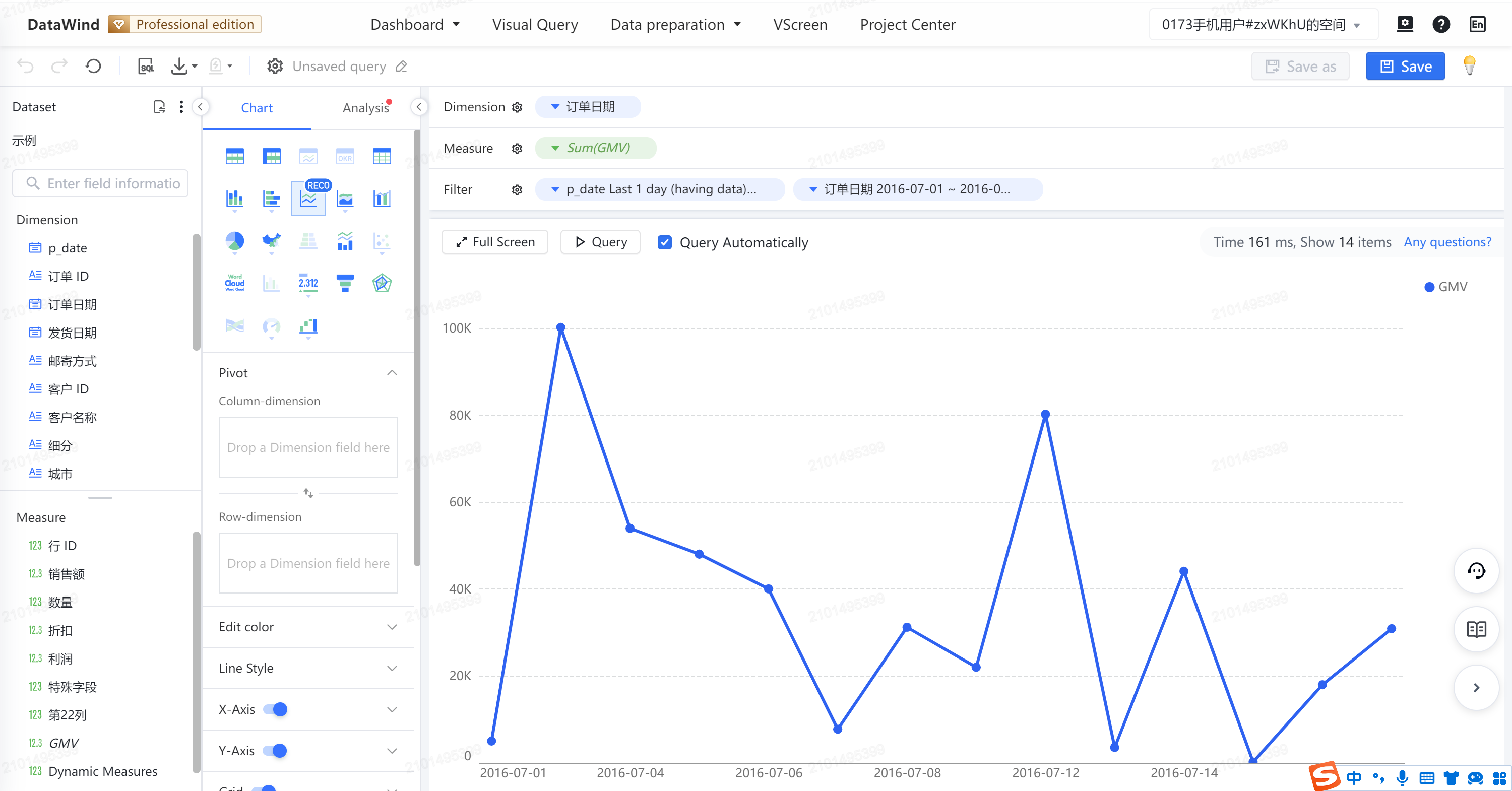Viewport: 1512px width, 791px height.
Task: Open Filter settings gear
Action: point(517,189)
